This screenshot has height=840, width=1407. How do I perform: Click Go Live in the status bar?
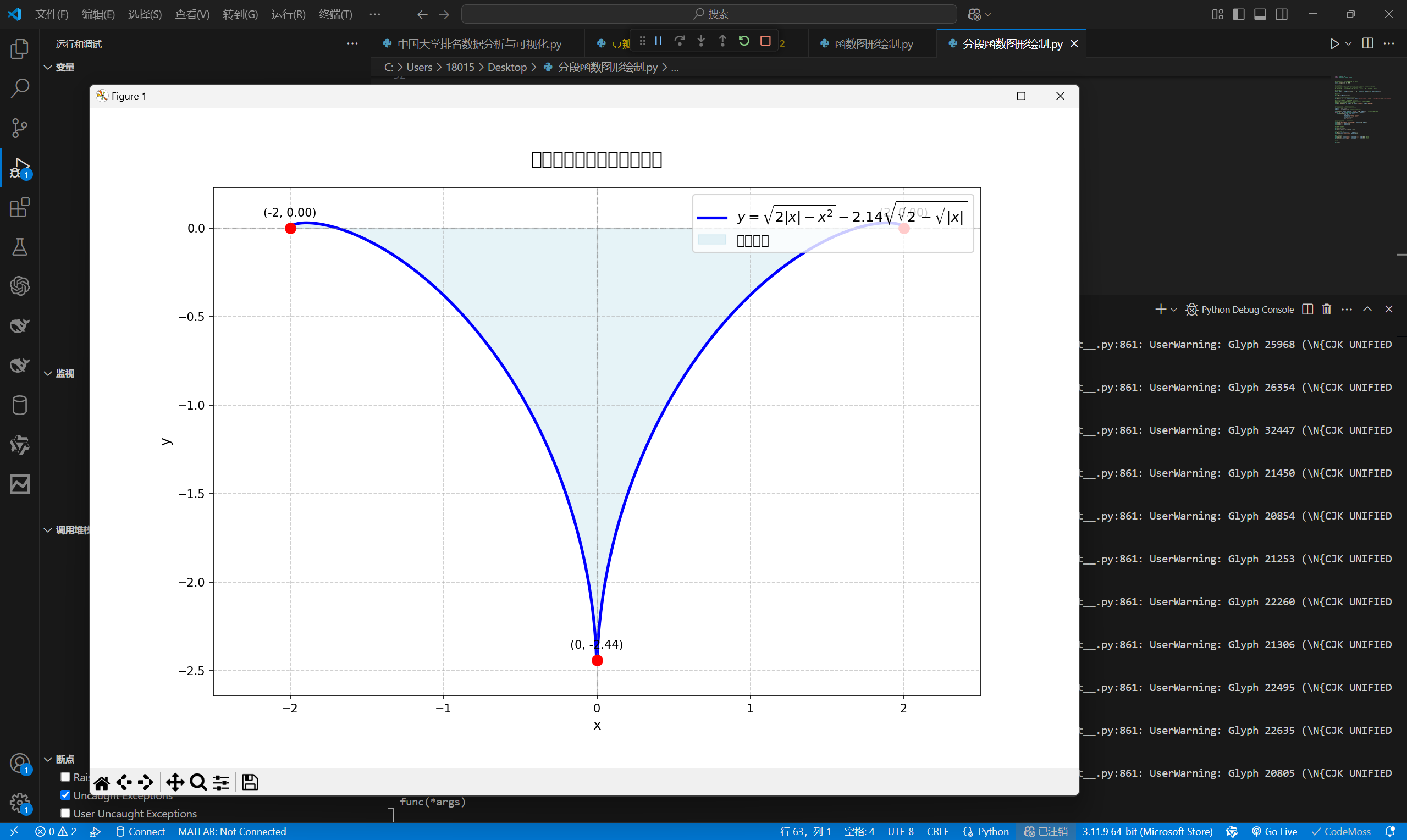1274,831
